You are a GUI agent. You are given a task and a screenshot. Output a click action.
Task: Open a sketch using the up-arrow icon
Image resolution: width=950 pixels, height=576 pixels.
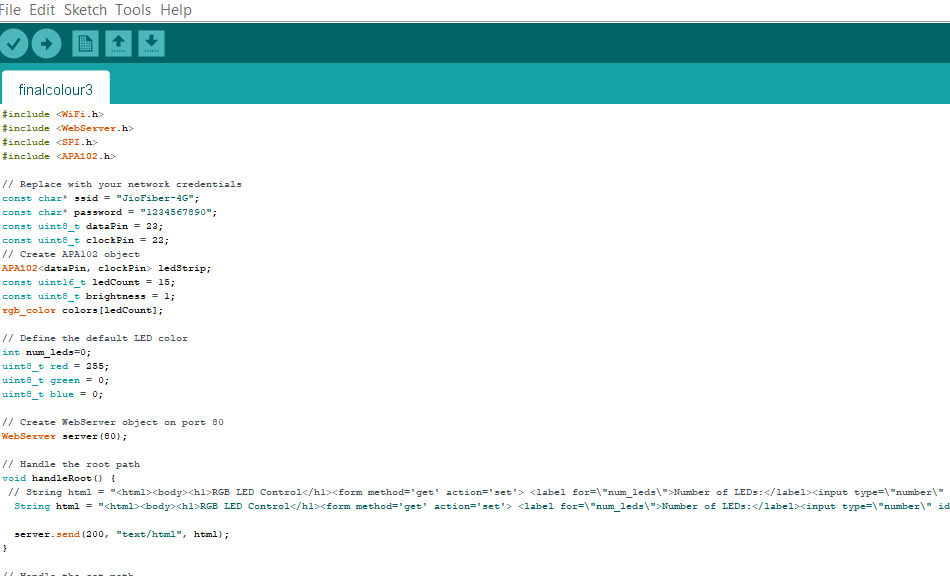[x=118, y=43]
